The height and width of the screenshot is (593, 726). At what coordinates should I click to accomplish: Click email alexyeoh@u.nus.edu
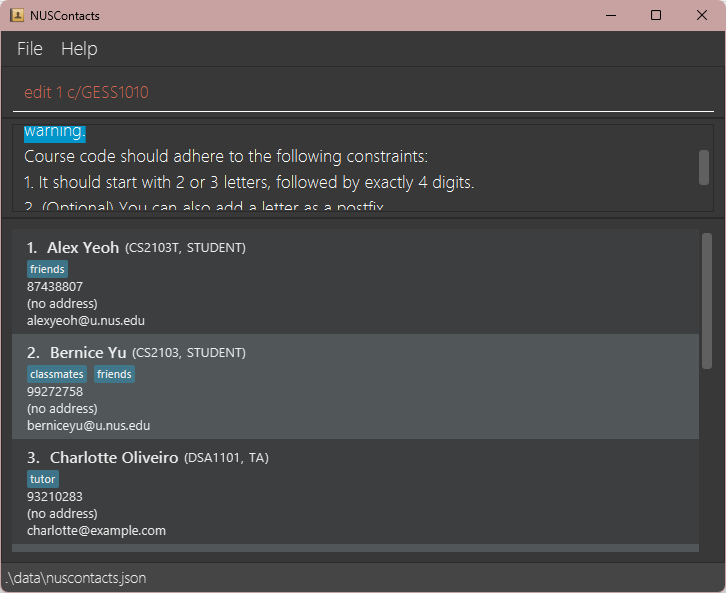point(86,321)
